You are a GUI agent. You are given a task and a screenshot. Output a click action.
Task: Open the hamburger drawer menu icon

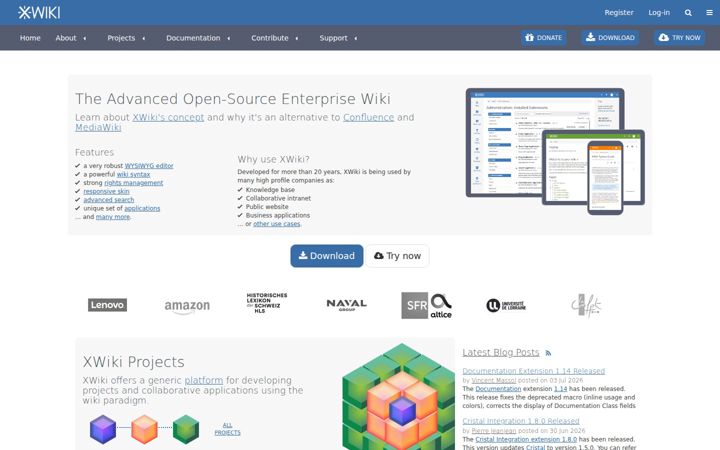click(709, 13)
